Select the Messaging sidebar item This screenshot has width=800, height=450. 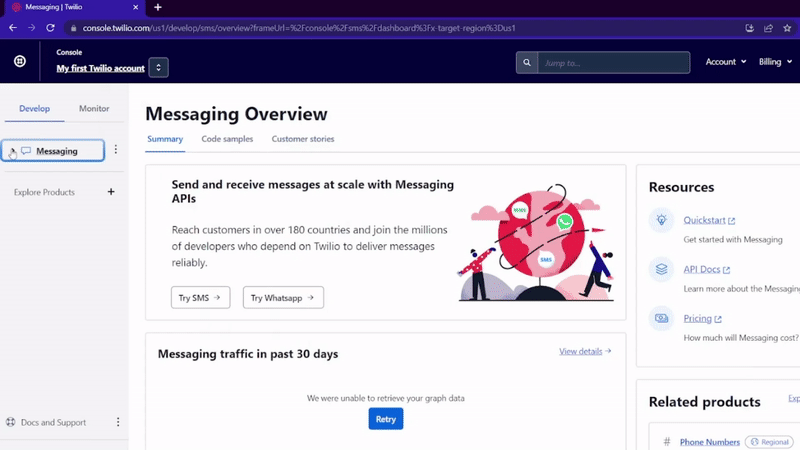pyautogui.click(x=53, y=151)
